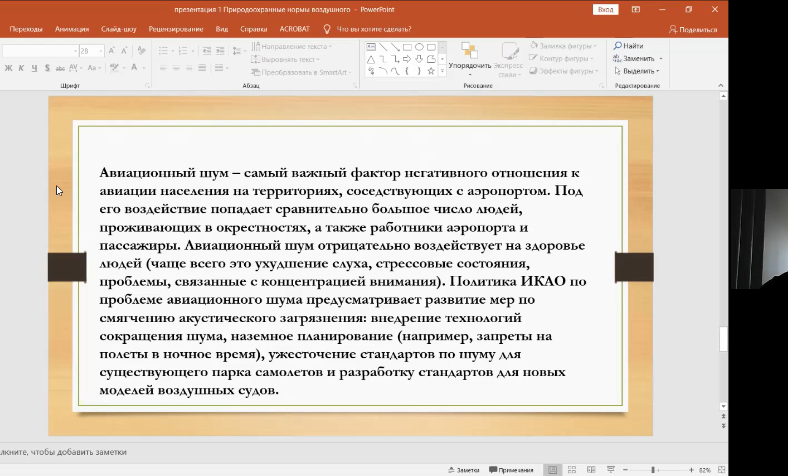Click the zoom slider in the status bar
The width and height of the screenshot is (788, 476).
click(653, 469)
